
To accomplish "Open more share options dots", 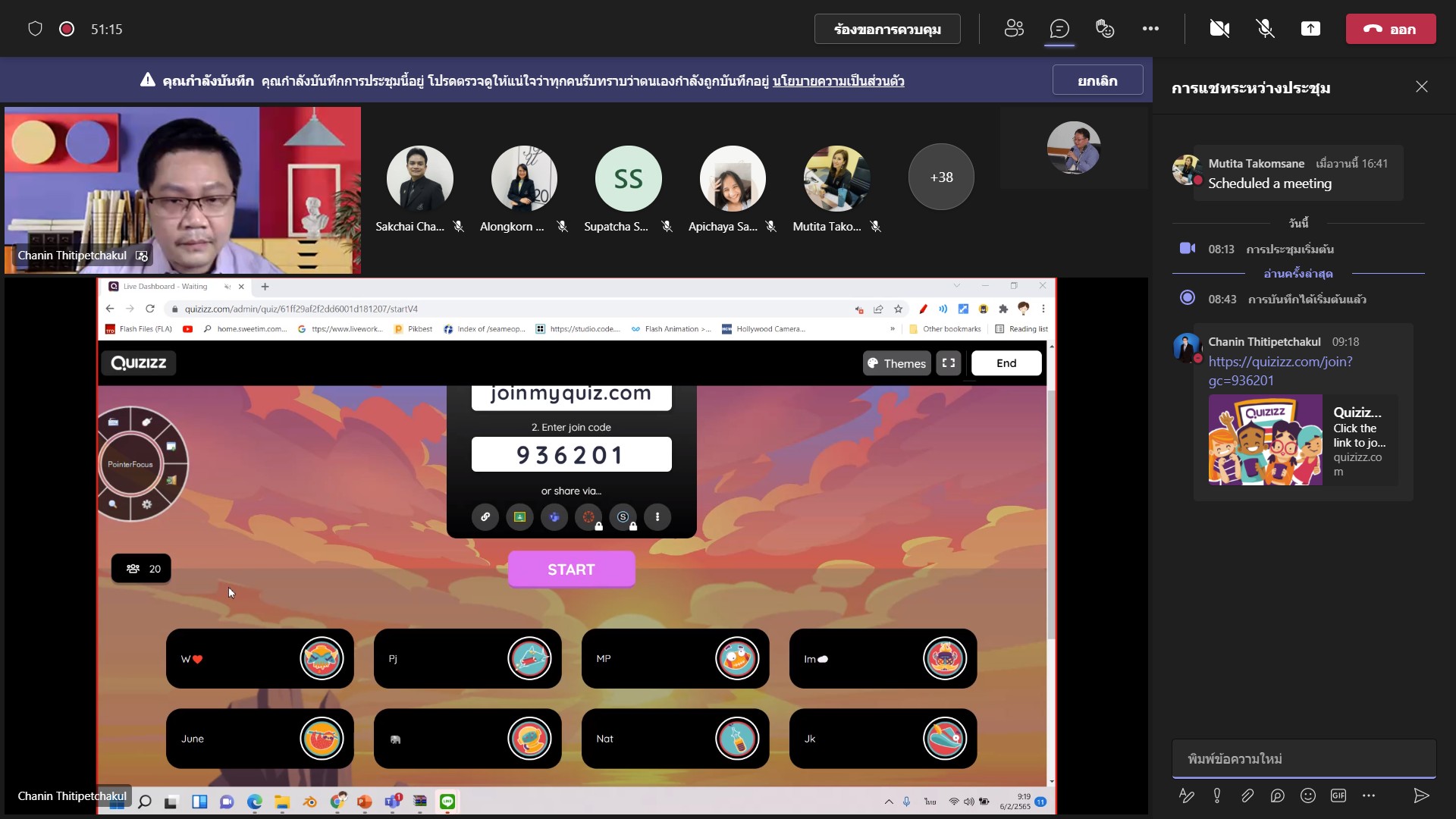I will (657, 517).
